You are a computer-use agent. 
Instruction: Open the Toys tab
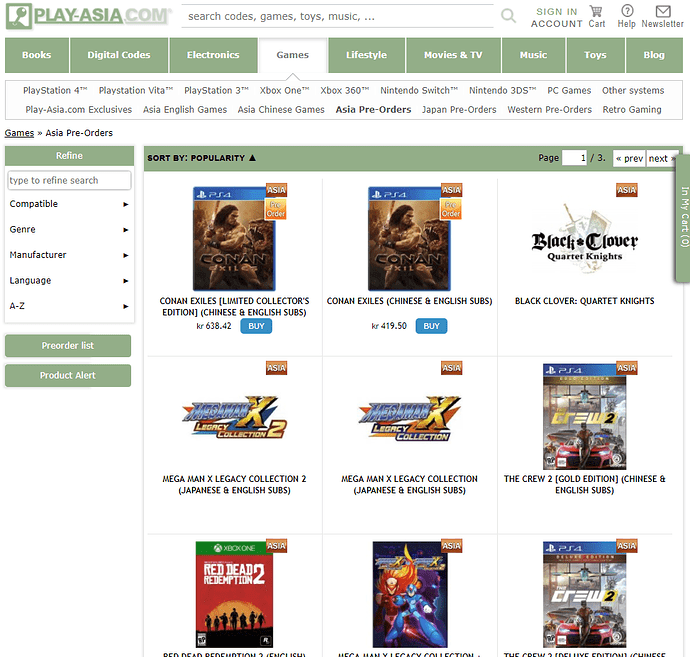595,55
